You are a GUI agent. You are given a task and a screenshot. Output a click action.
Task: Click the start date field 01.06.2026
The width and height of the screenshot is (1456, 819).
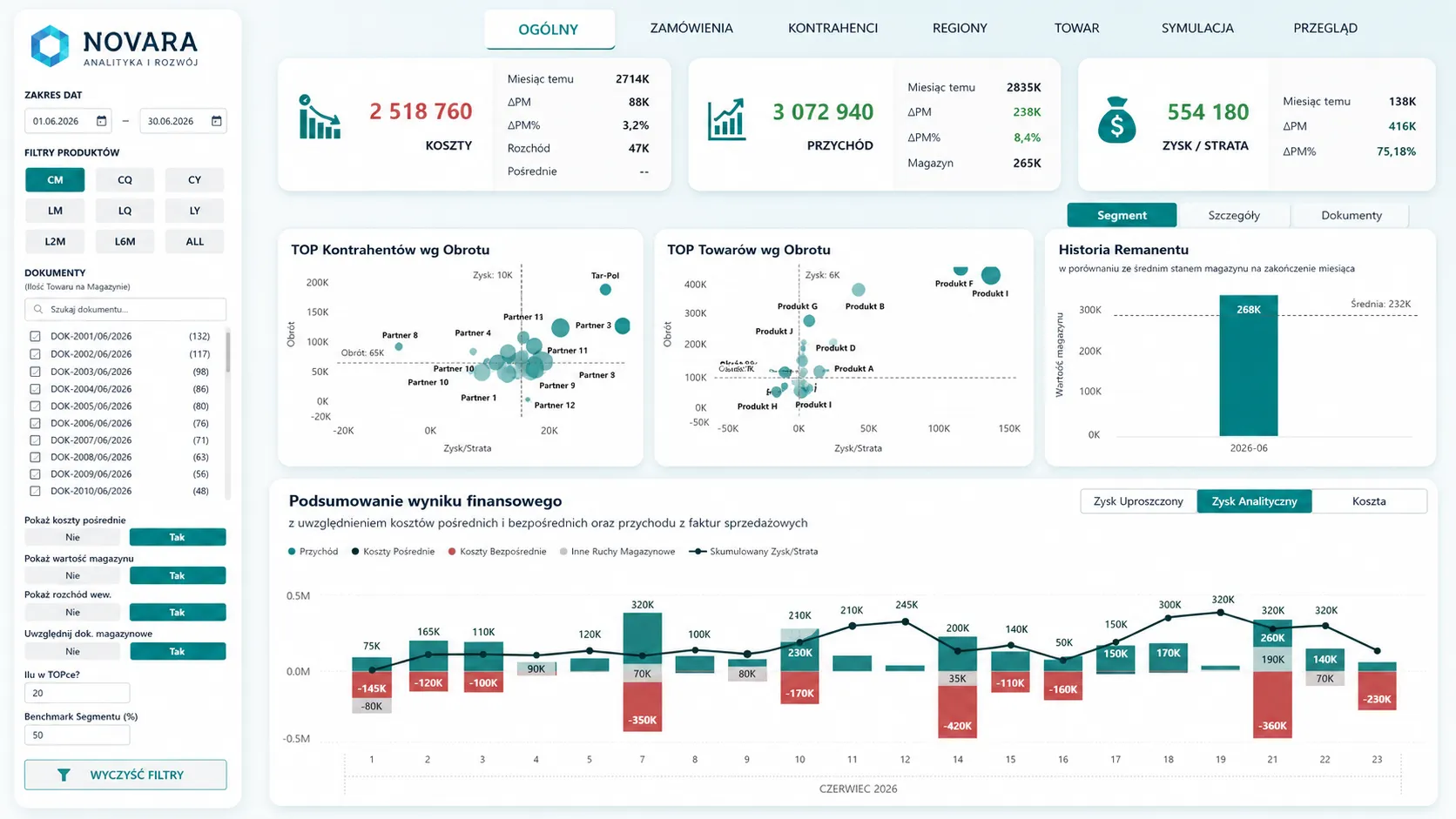[69, 121]
